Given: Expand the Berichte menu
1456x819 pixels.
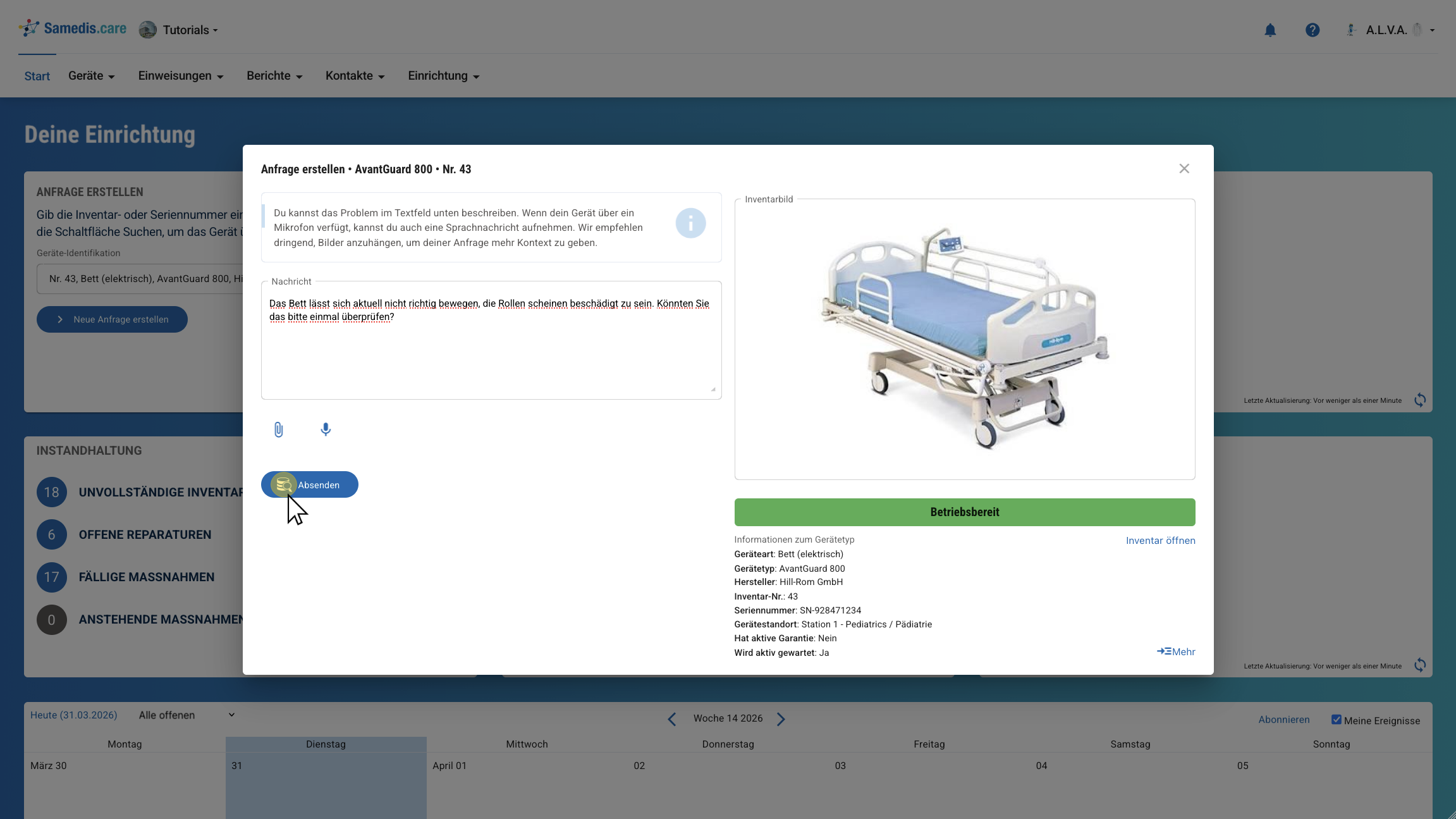Looking at the screenshot, I should (x=274, y=76).
